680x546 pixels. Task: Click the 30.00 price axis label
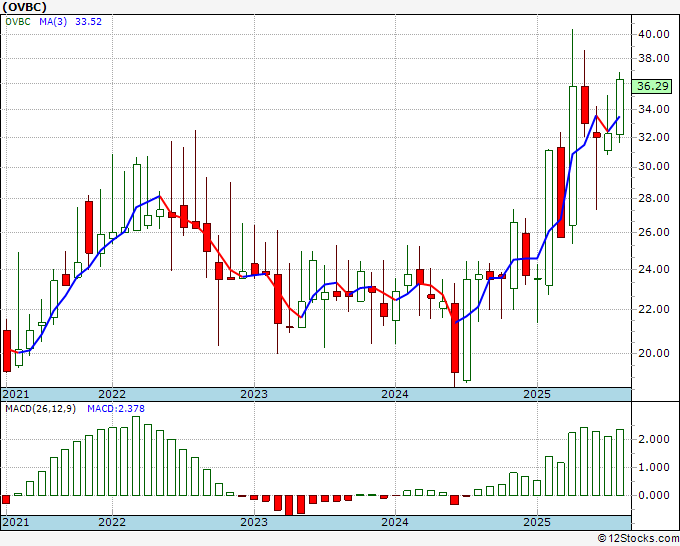[653, 167]
